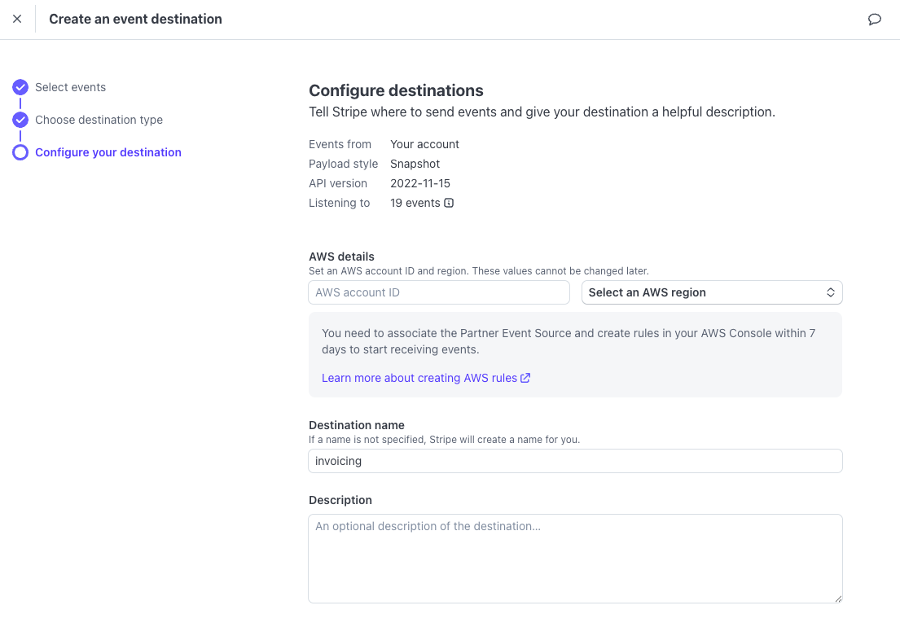
Task: Focus the AWS account ID field
Action: tap(439, 293)
